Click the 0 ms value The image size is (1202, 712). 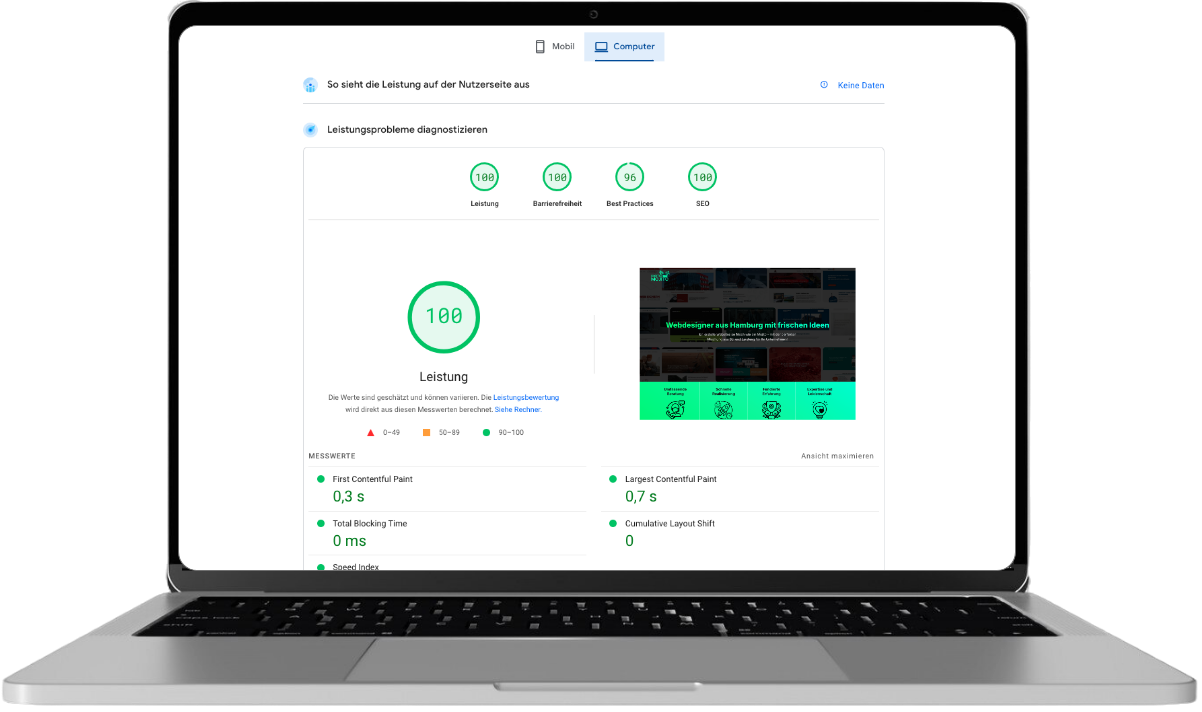click(350, 541)
